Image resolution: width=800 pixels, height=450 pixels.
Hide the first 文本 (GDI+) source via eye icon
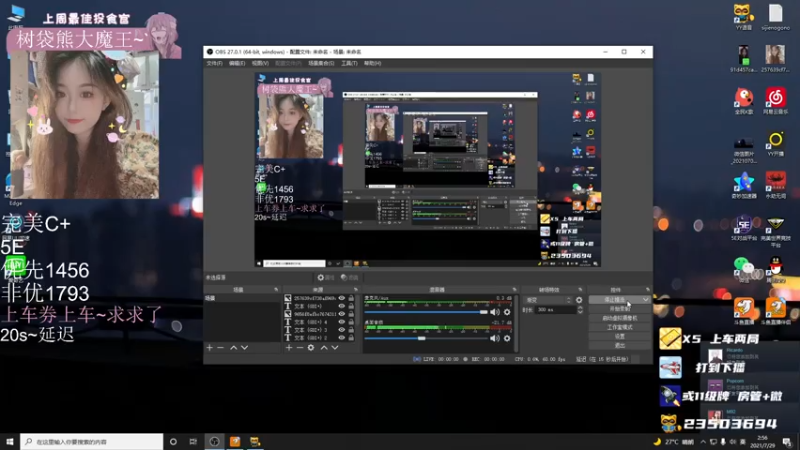(x=342, y=306)
